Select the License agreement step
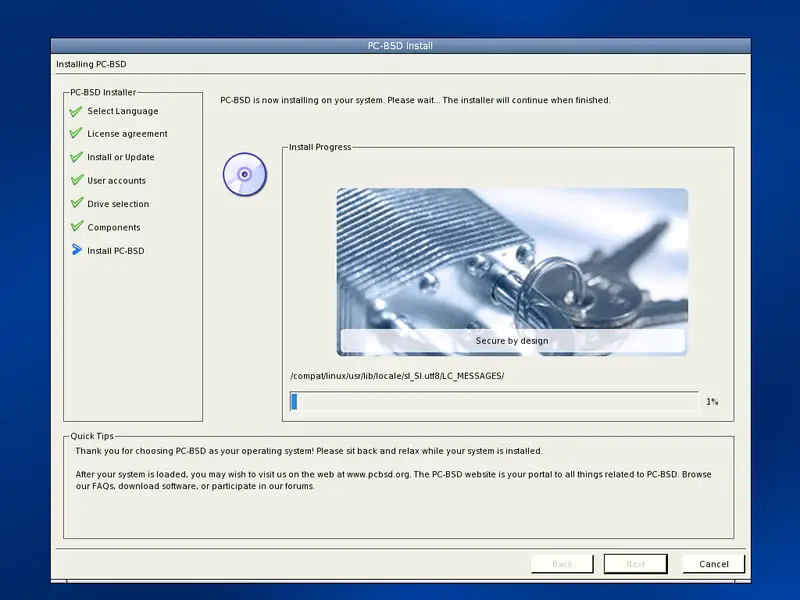Screen dimensions: 800x600 coord(127,134)
